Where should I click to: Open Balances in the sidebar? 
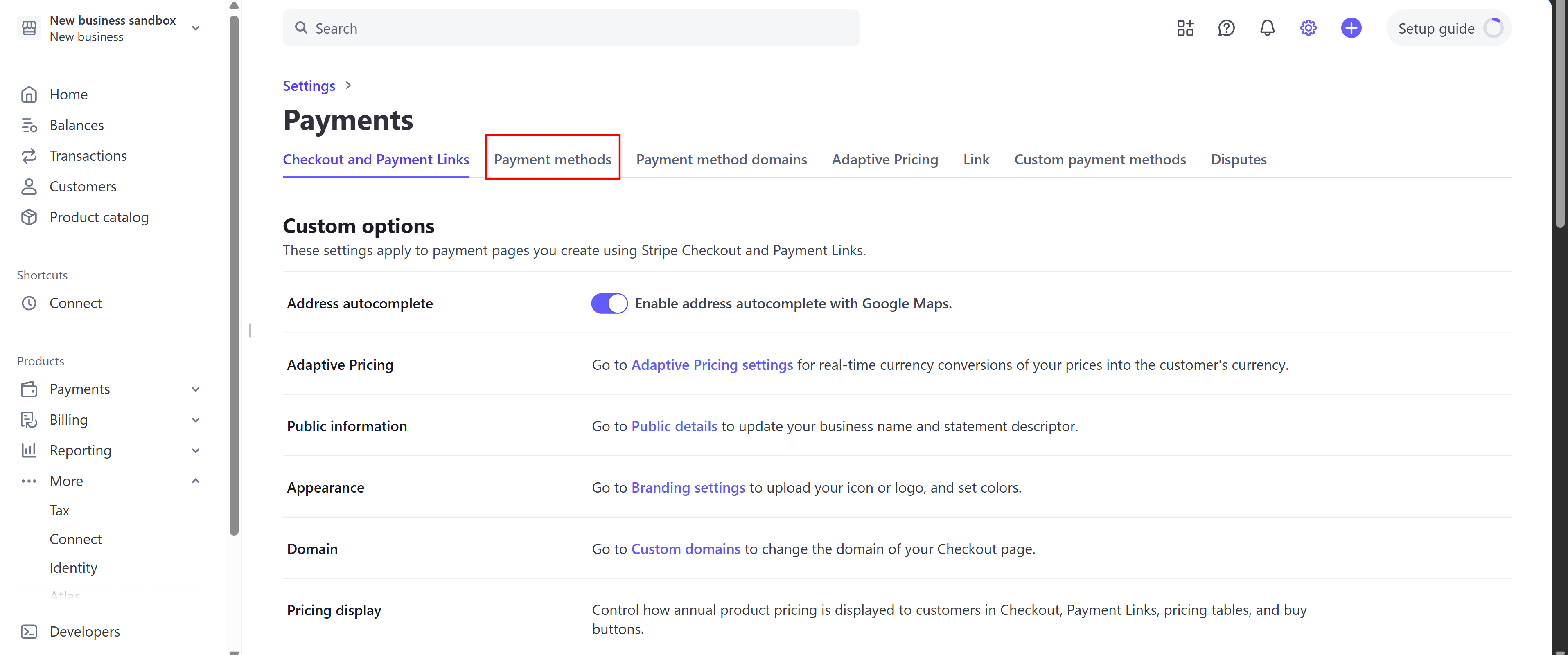(76, 125)
